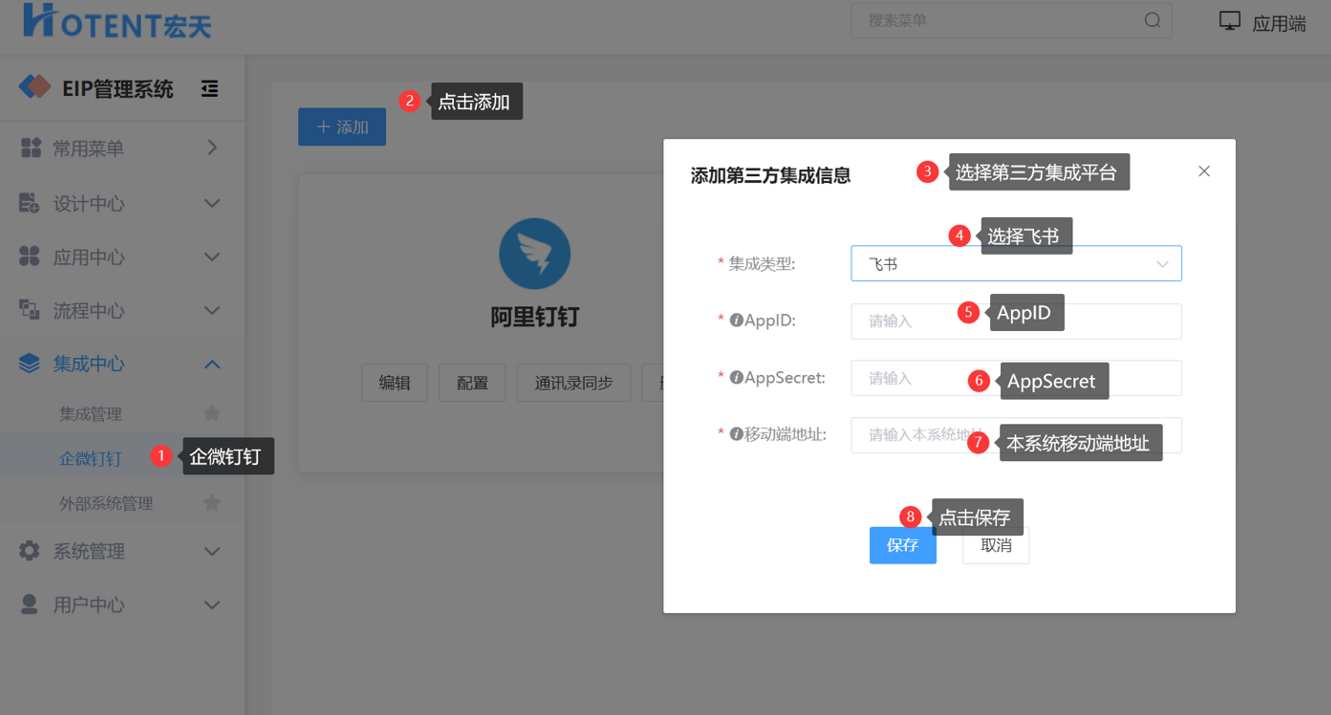Image resolution: width=1331 pixels, height=715 pixels.
Task: Click the EIP管理系统 title text
Action: [x=118, y=89]
